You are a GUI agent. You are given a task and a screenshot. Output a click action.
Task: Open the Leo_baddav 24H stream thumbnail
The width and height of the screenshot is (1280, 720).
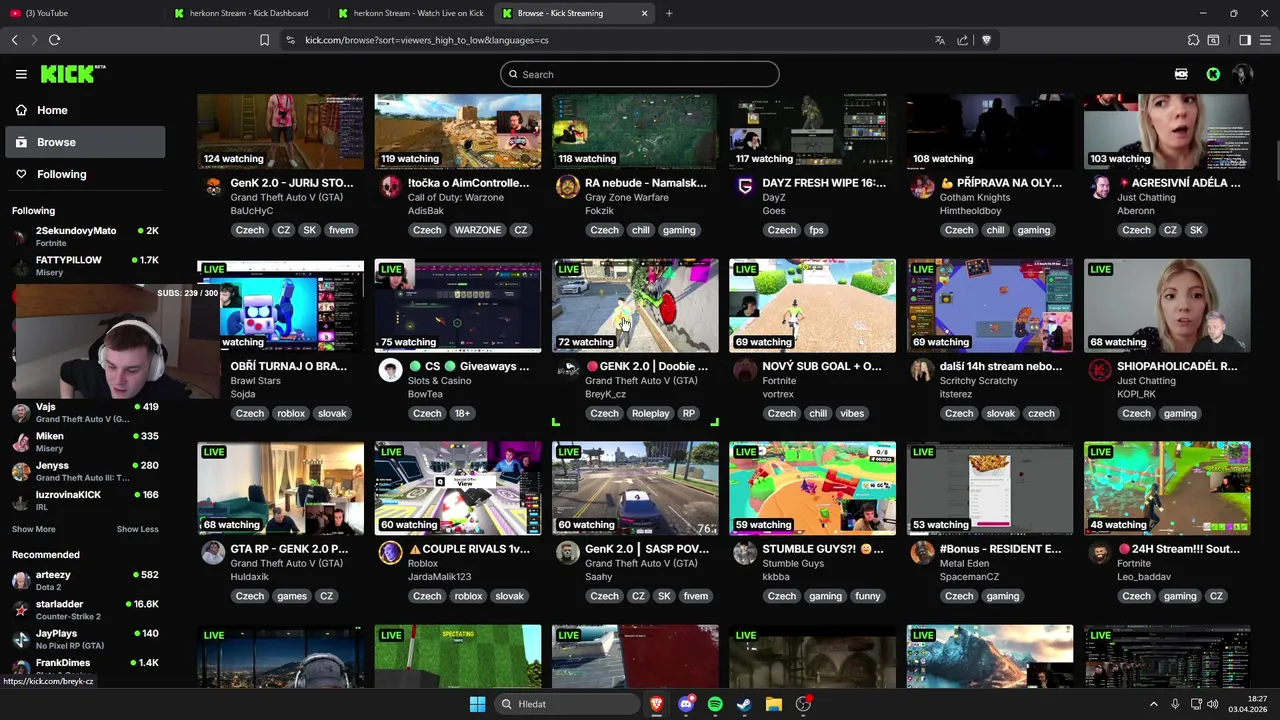click(x=1167, y=488)
